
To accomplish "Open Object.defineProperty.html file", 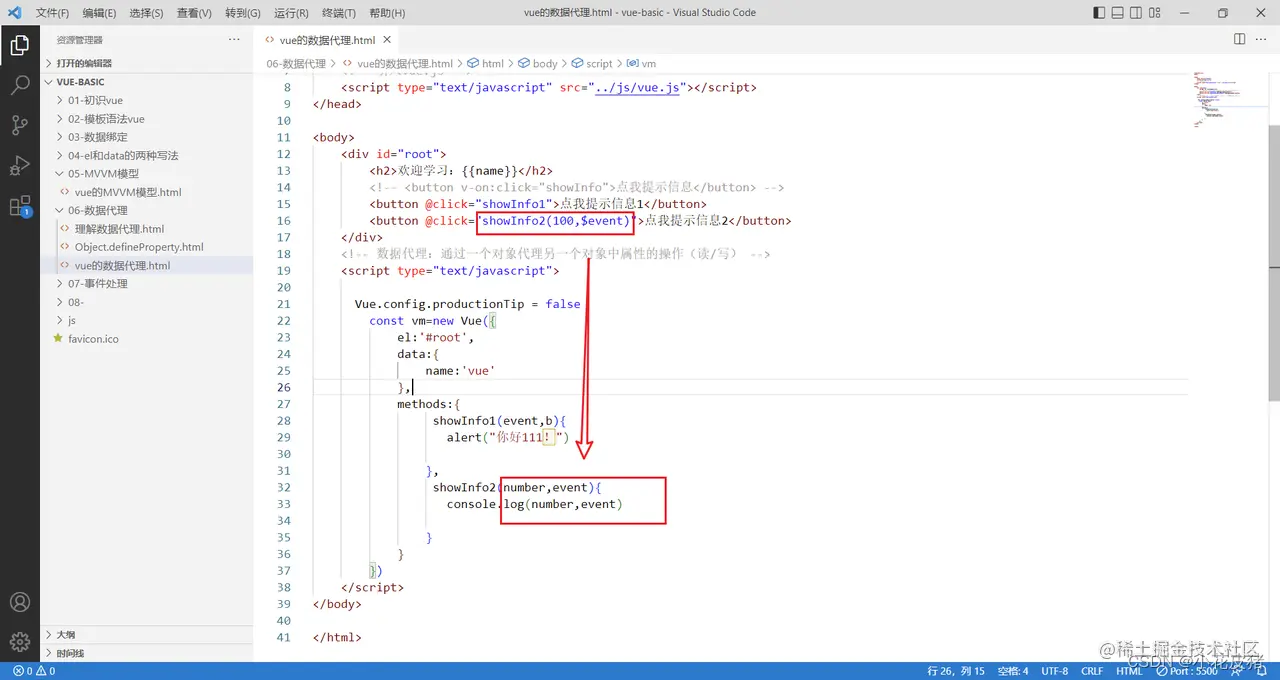I will point(146,247).
